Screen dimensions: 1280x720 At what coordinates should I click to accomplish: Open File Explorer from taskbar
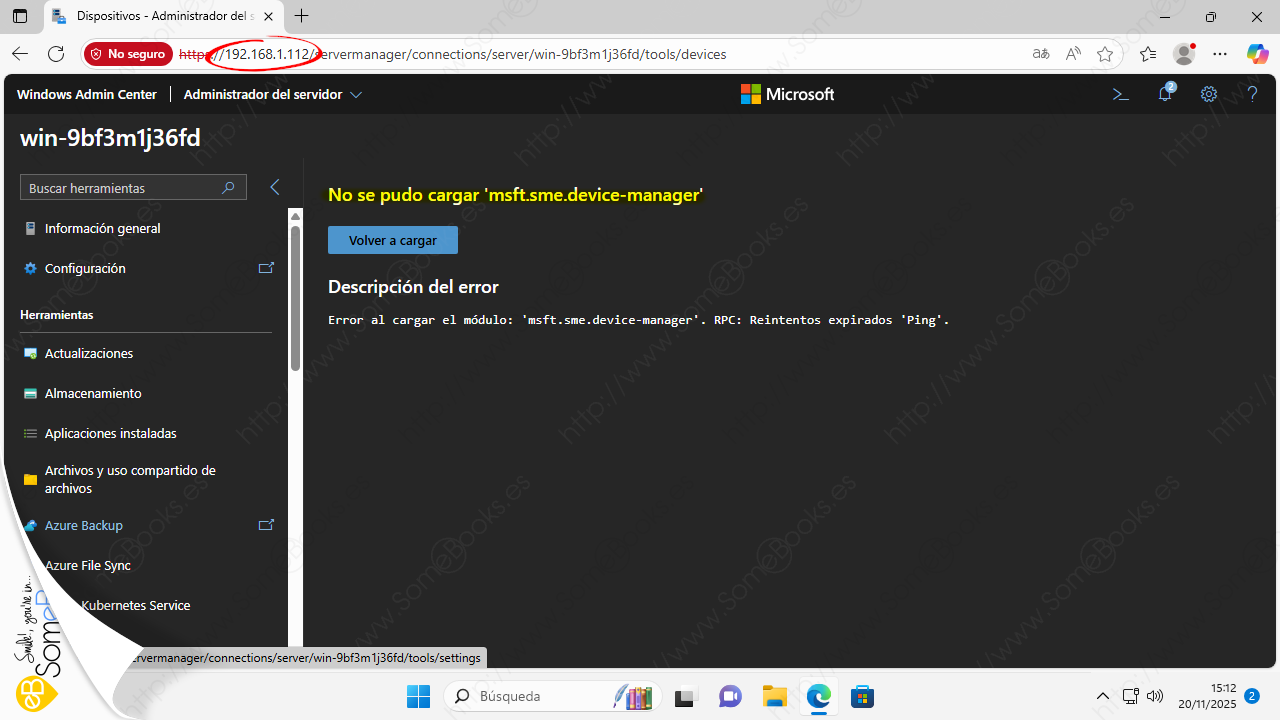774,696
